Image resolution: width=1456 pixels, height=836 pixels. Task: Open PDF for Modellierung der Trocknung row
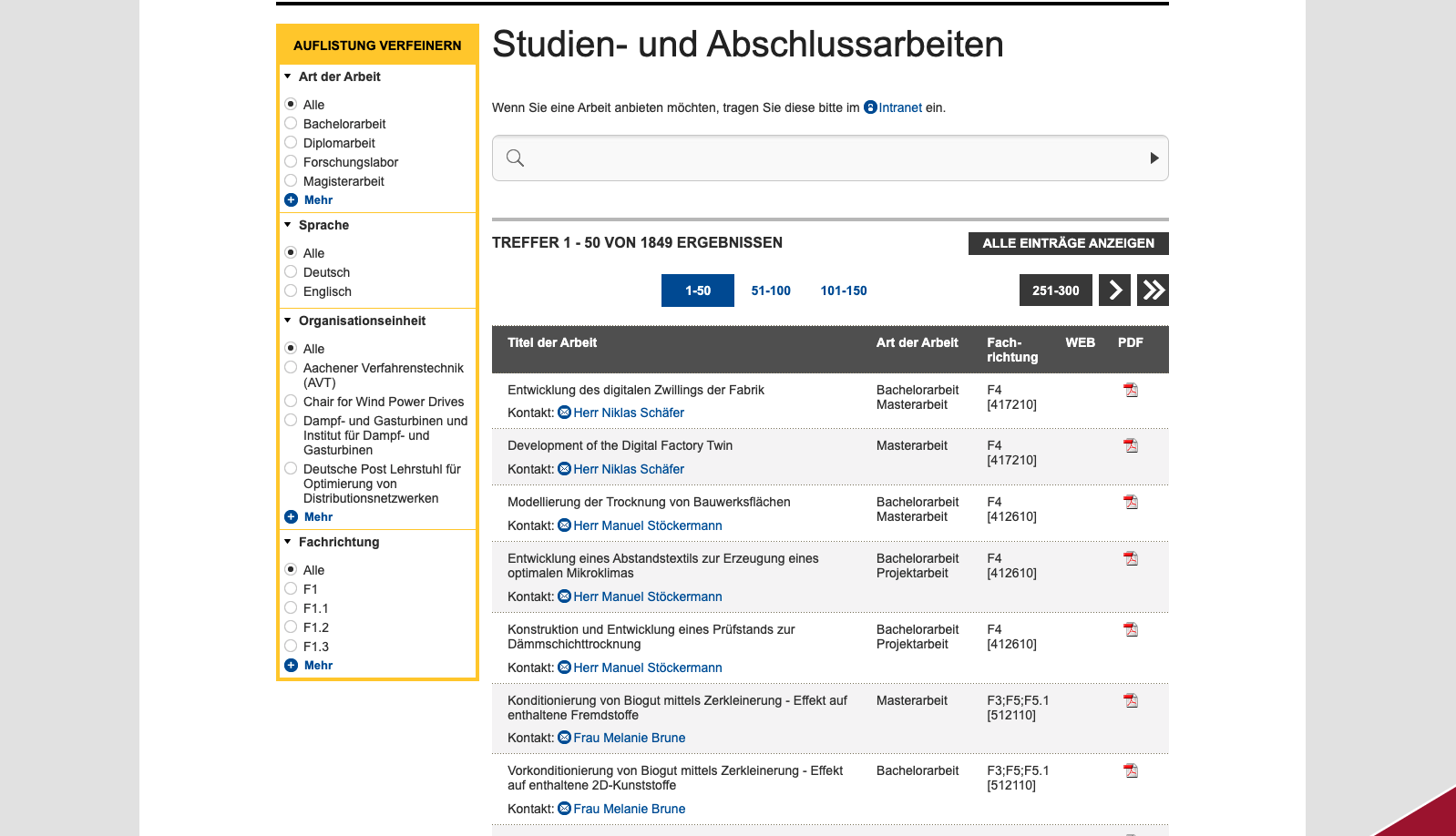click(x=1131, y=503)
